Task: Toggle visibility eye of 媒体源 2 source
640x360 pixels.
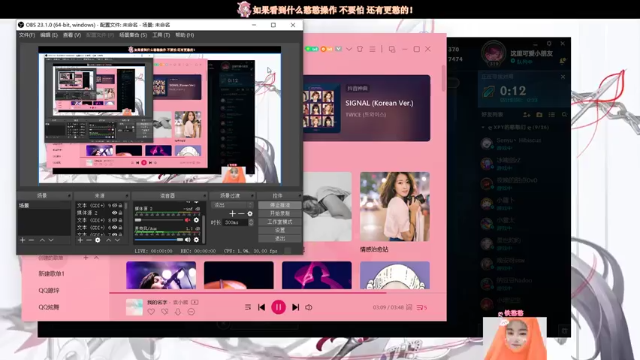Action: pos(115,213)
